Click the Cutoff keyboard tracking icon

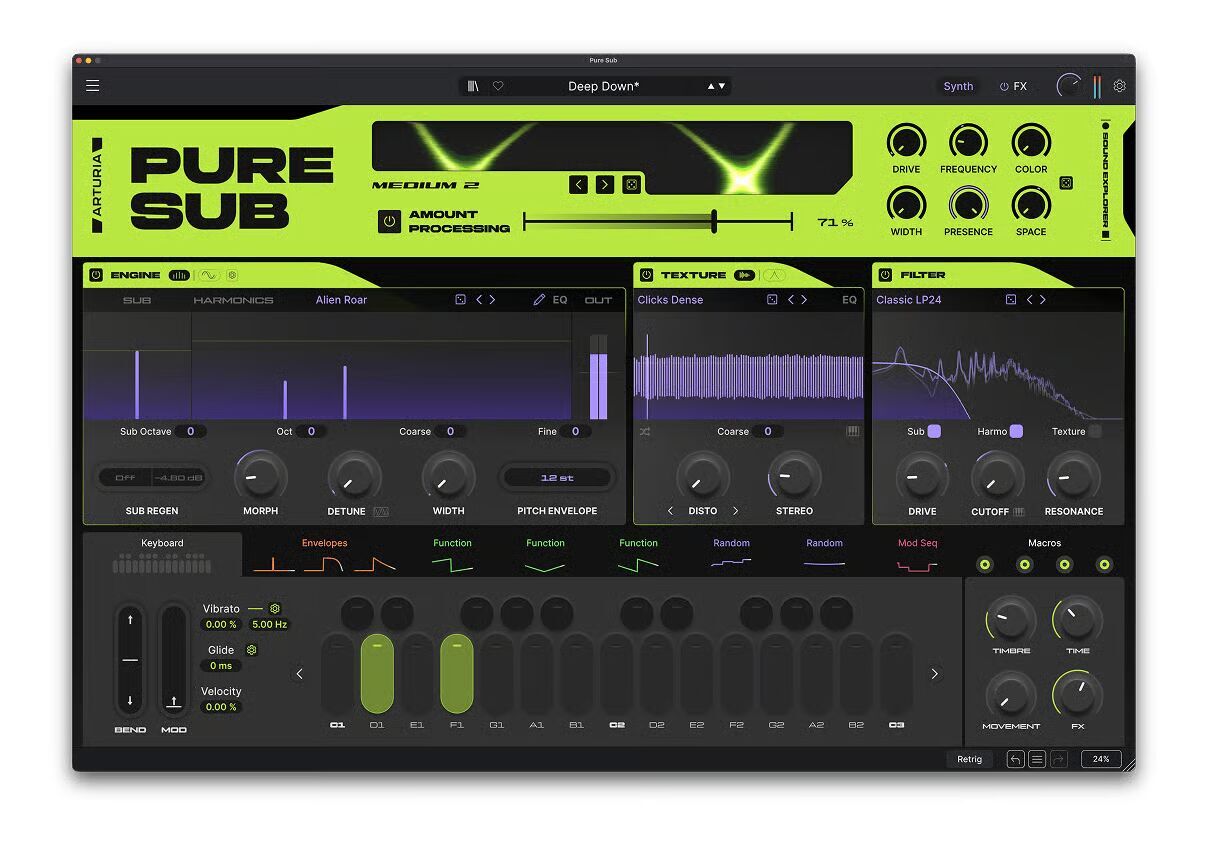[x=1019, y=511]
